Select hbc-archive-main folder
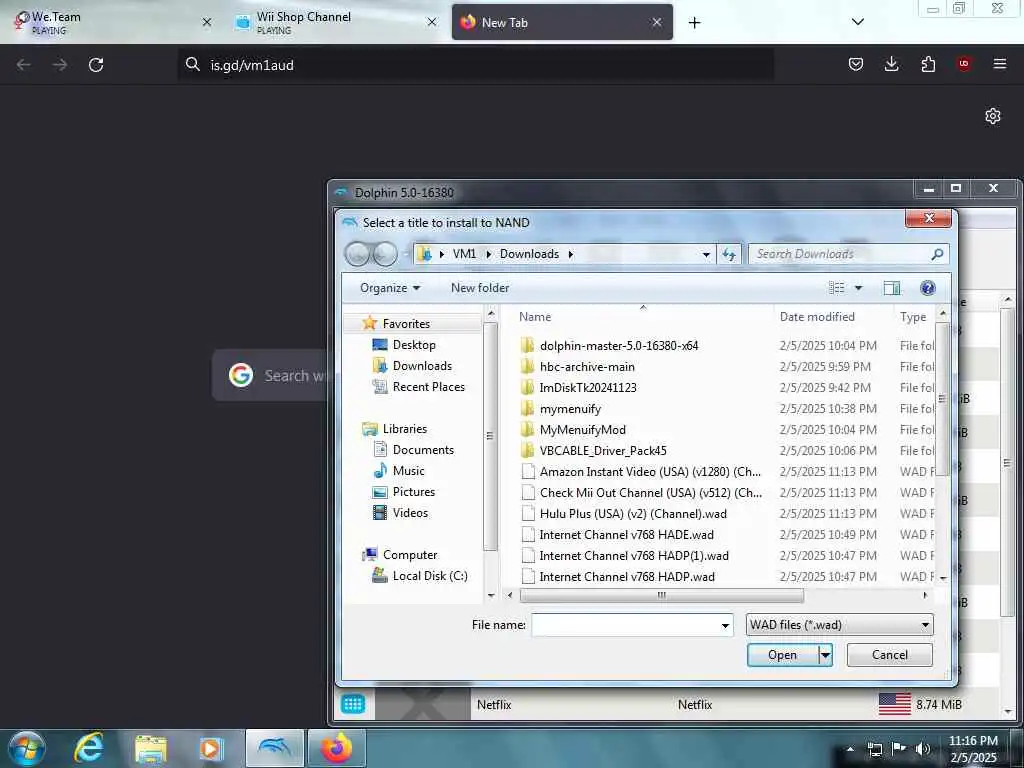This screenshot has width=1024, height=768. click(x=586, y=366)
